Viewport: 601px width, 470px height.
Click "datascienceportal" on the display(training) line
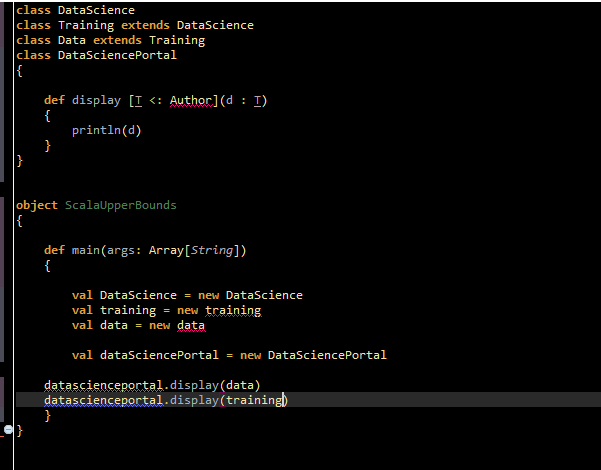pos(103,400)
